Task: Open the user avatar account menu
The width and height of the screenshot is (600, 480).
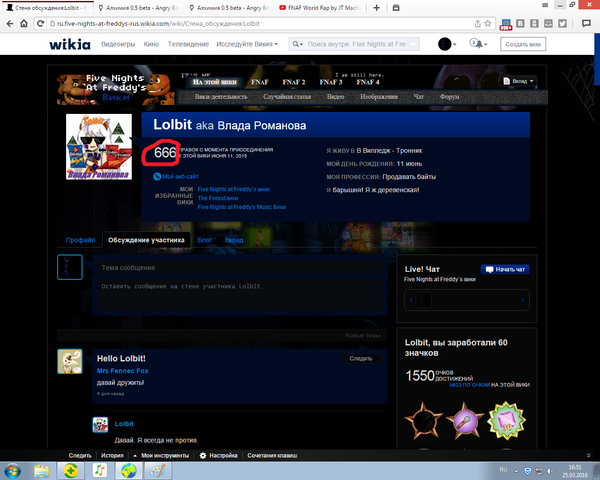Action: tap(447, 44)
